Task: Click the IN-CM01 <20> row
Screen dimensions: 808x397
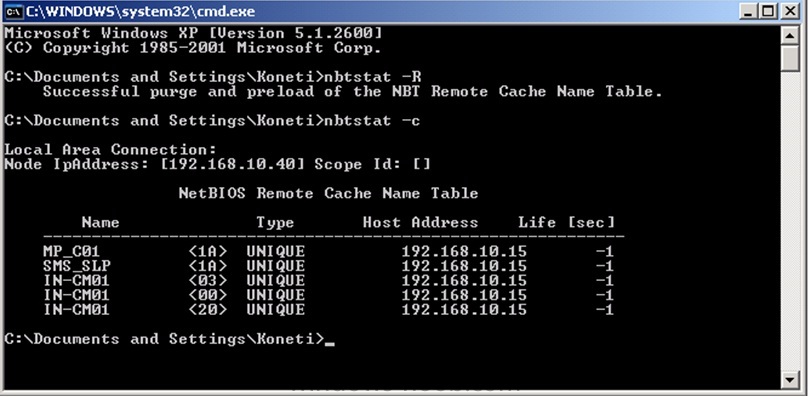Action: [x=328, y=310]
